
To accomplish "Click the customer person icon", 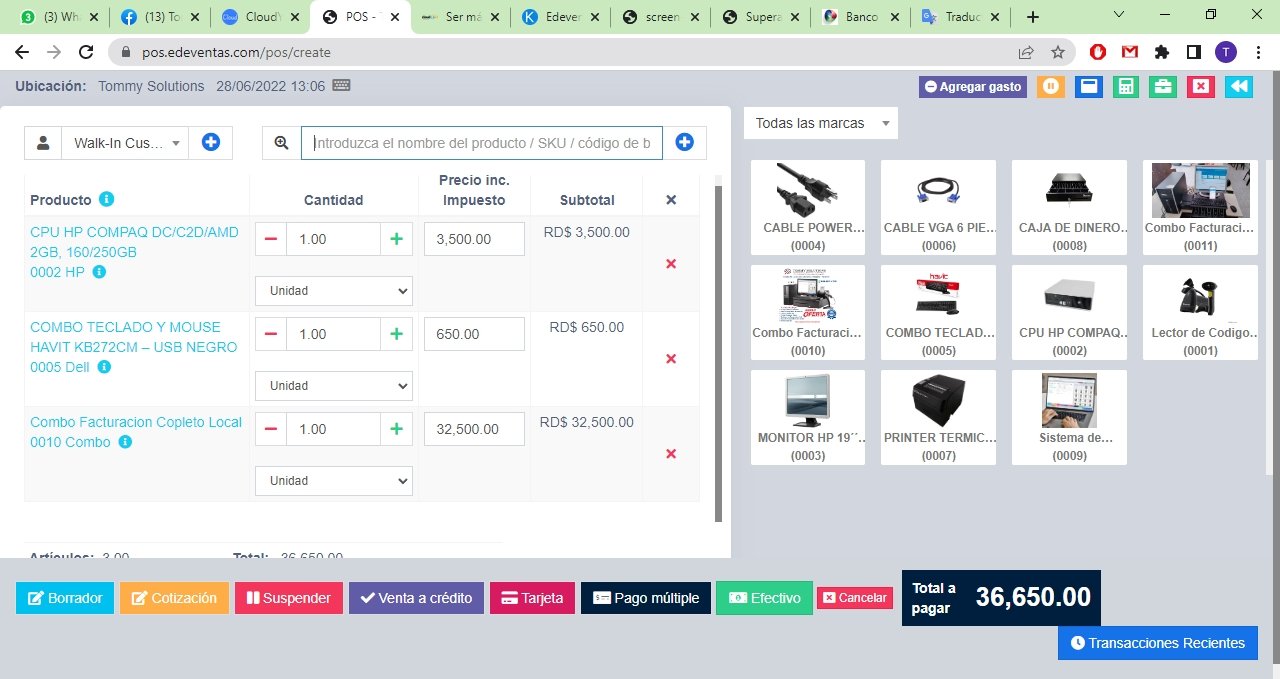I will (43, 143).
